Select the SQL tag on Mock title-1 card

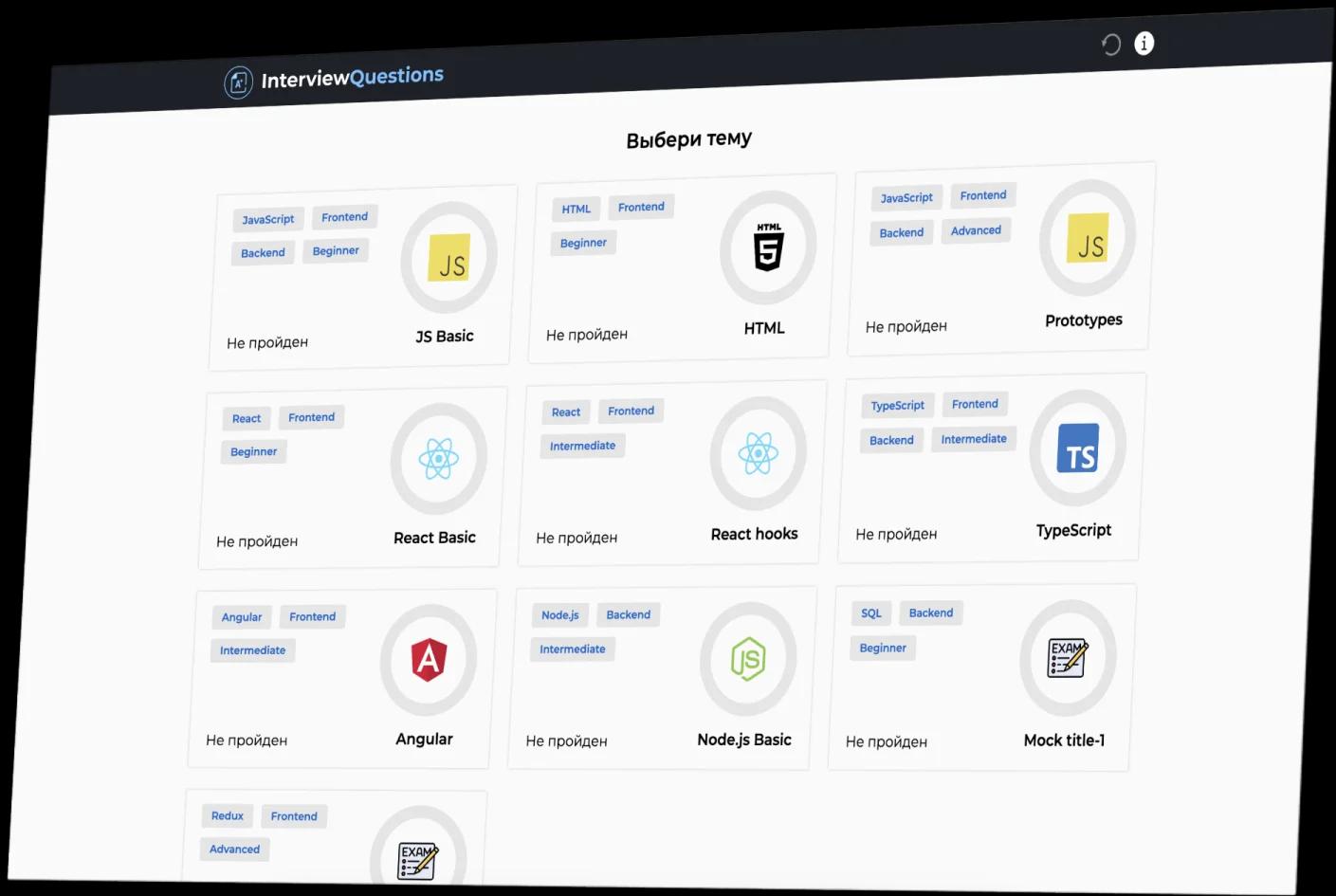pos(870,613)
